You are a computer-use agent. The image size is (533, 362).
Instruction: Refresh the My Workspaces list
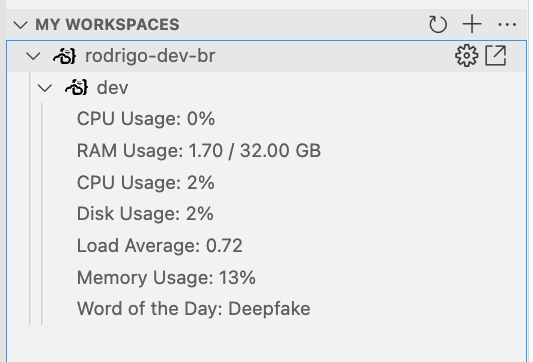(x=437, y=24)
